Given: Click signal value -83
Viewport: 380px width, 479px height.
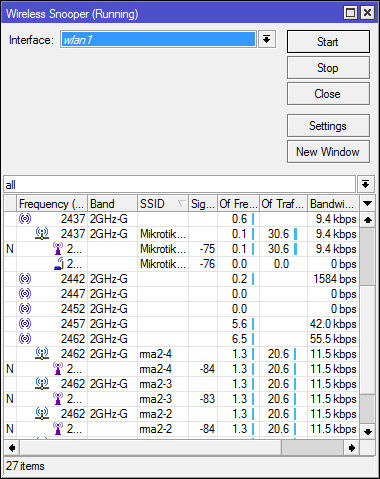Looking at the screenshot, I should click(207, 399).
